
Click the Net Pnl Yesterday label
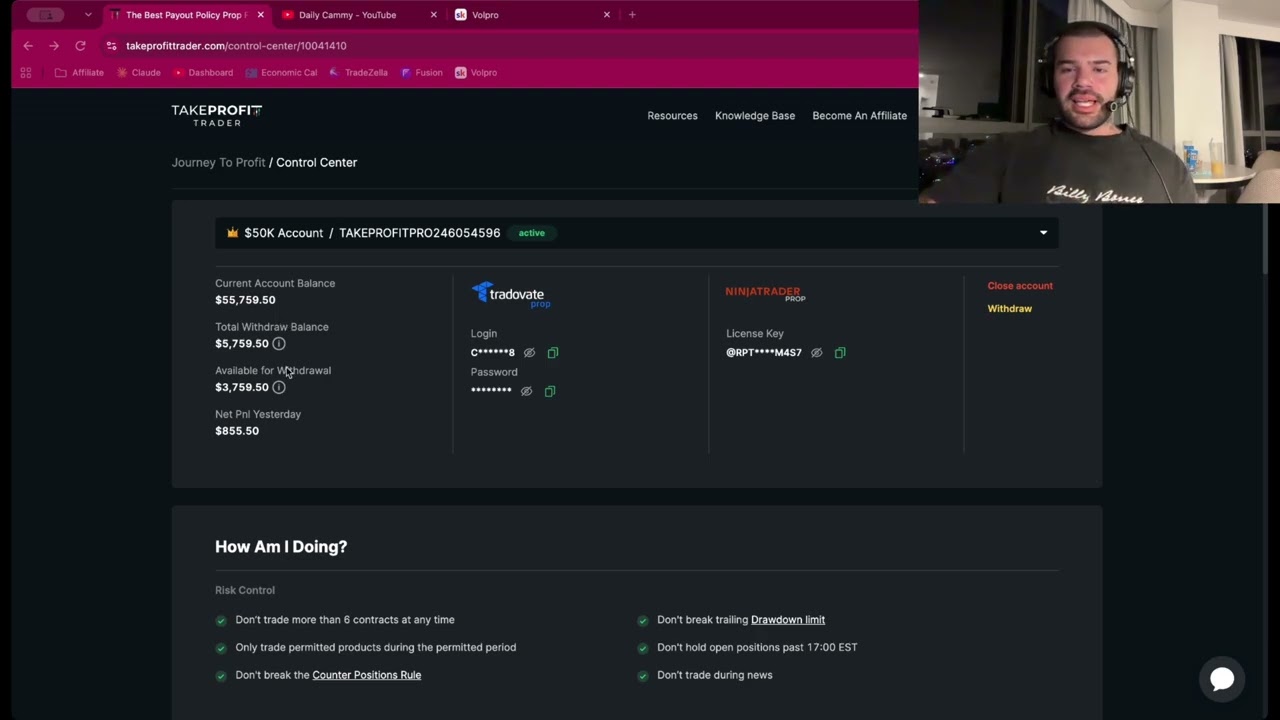pyautogui.click(x=258, y=414)
